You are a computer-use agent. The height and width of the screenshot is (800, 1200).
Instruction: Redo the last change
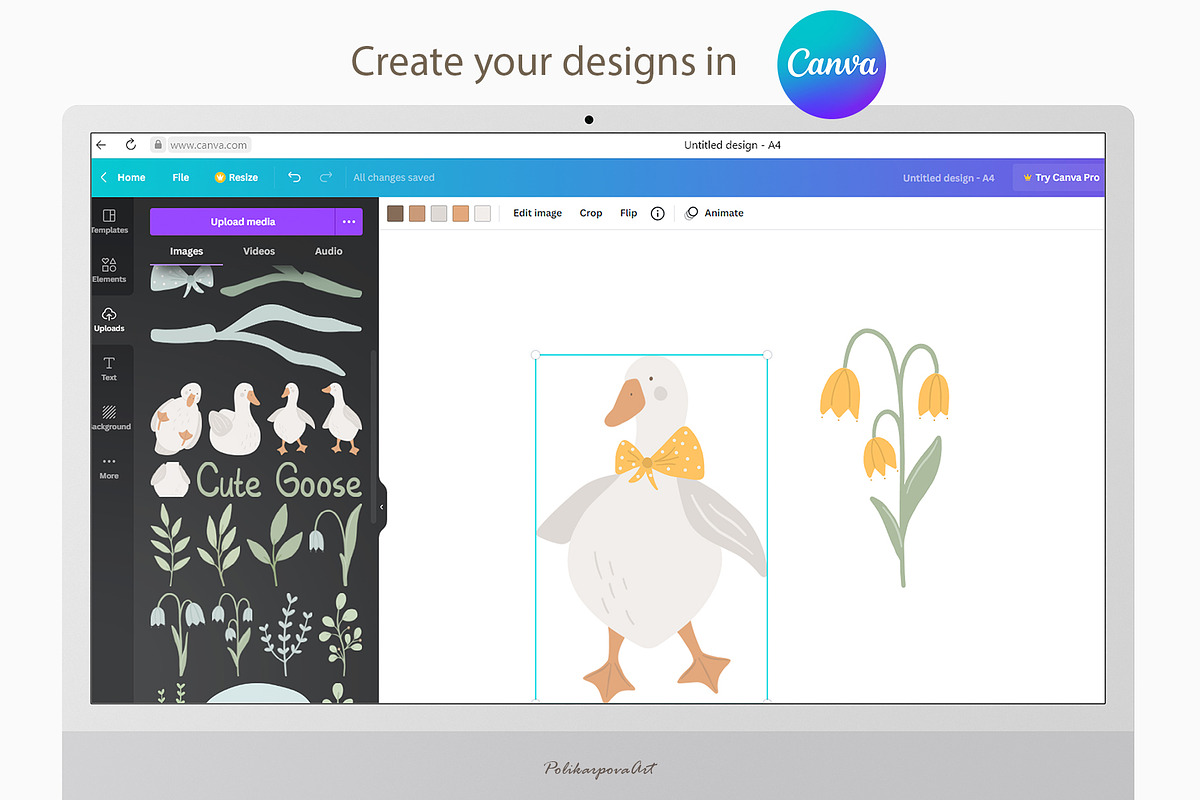(326, 177)
